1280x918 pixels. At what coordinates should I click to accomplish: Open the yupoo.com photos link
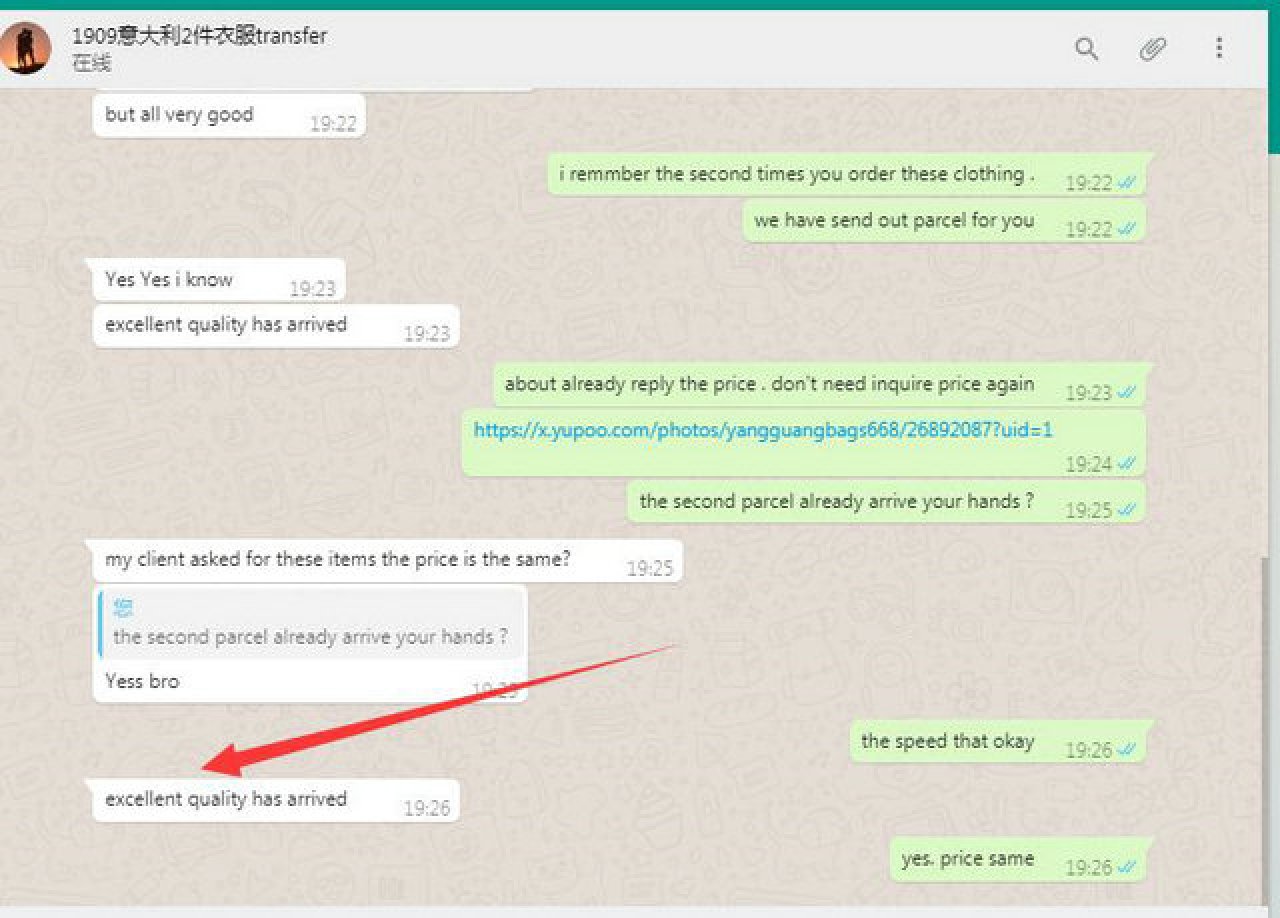[763, 430]
